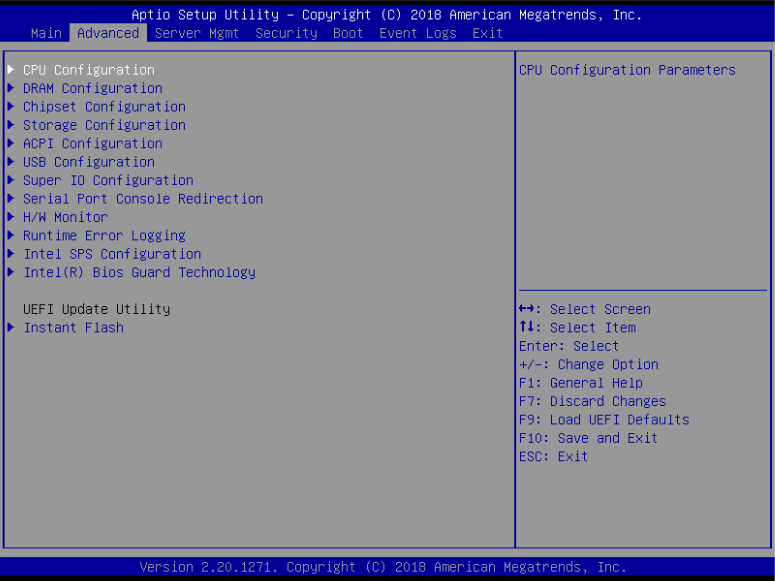Launch Instant Flash utility
This screenshot has height=581, width=775.
[73, 328]
